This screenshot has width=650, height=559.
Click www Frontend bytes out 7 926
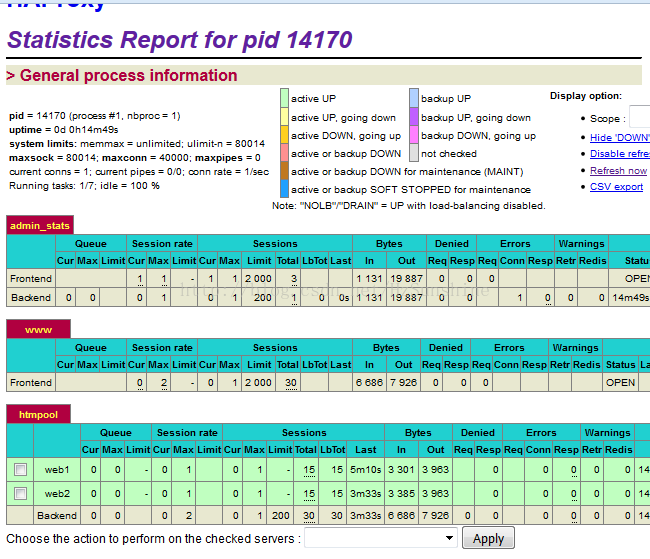click(403, 382)
